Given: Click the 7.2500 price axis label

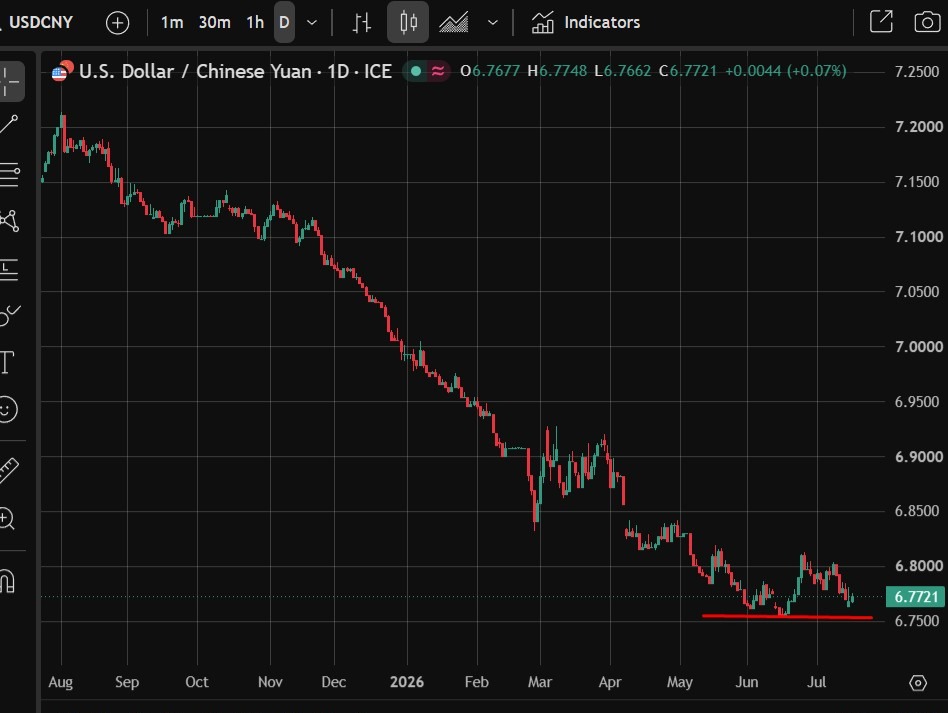Looking at the screenshot, I should tap(918, 71).
